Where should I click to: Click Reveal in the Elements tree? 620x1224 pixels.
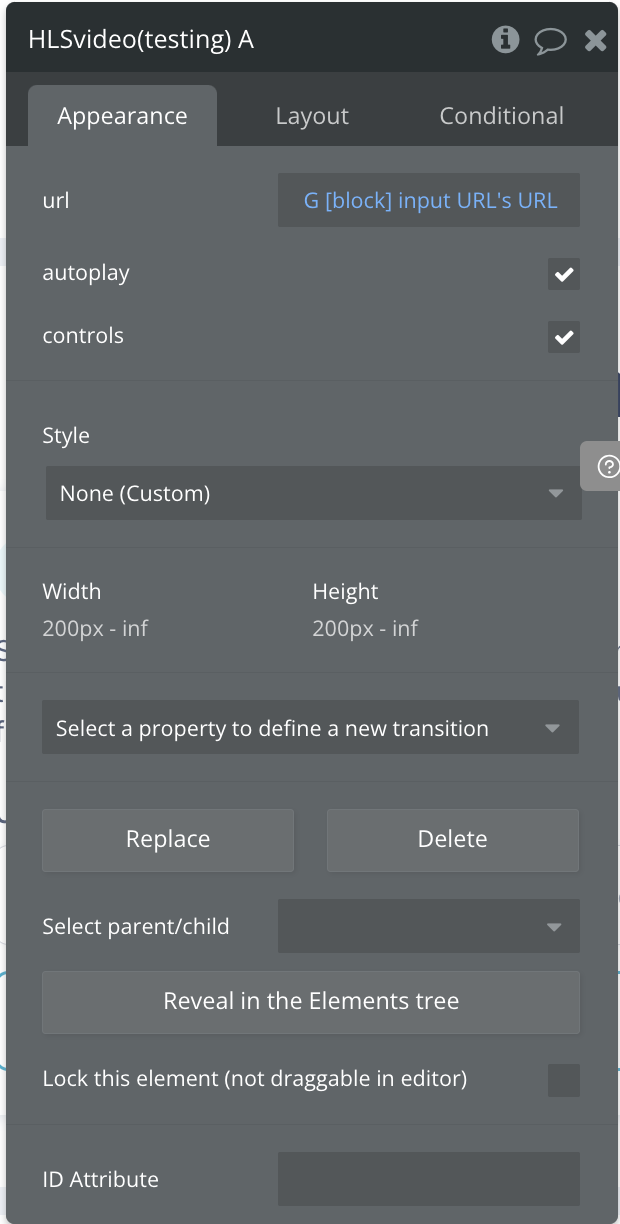pos(311,1001)
